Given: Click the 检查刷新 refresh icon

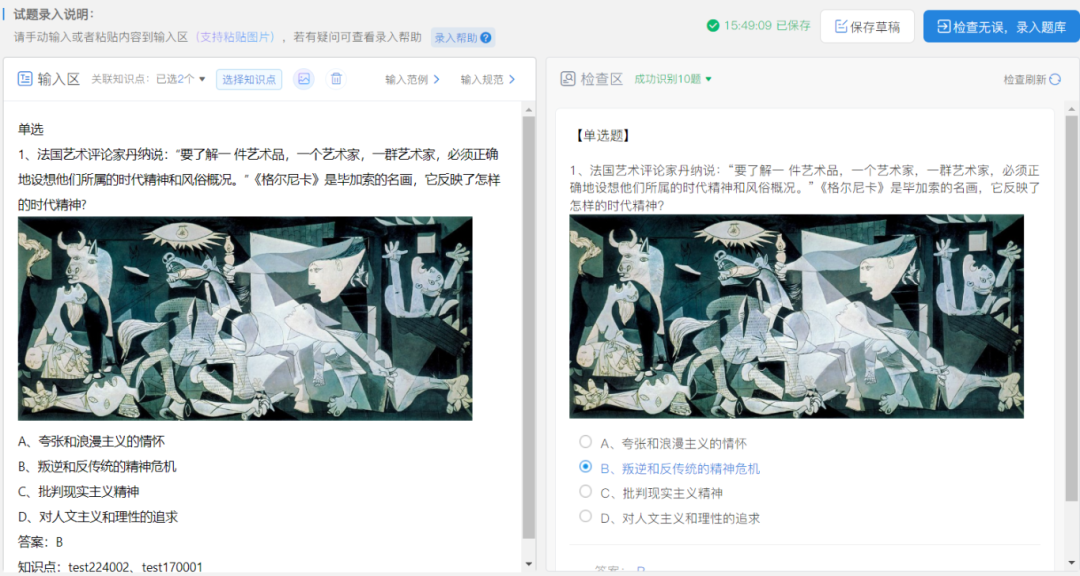Looking at the screenshot, I should pyautogui.click(x=1055, y=79).
